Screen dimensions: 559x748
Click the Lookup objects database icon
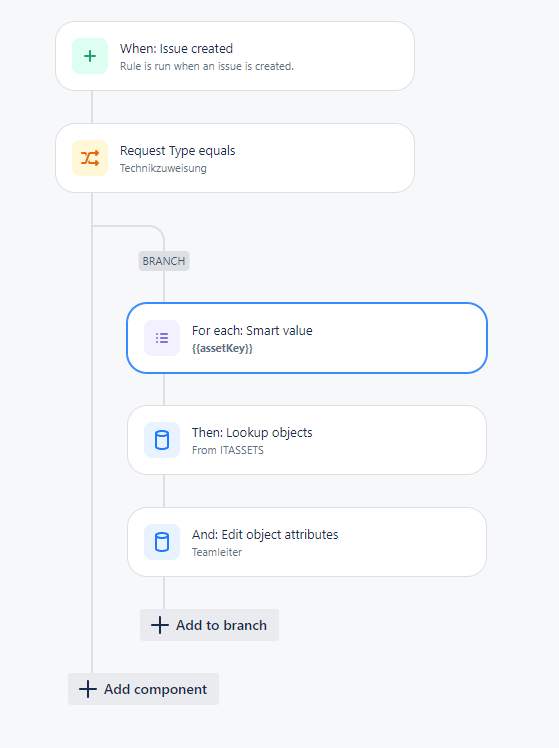[162, 440]
